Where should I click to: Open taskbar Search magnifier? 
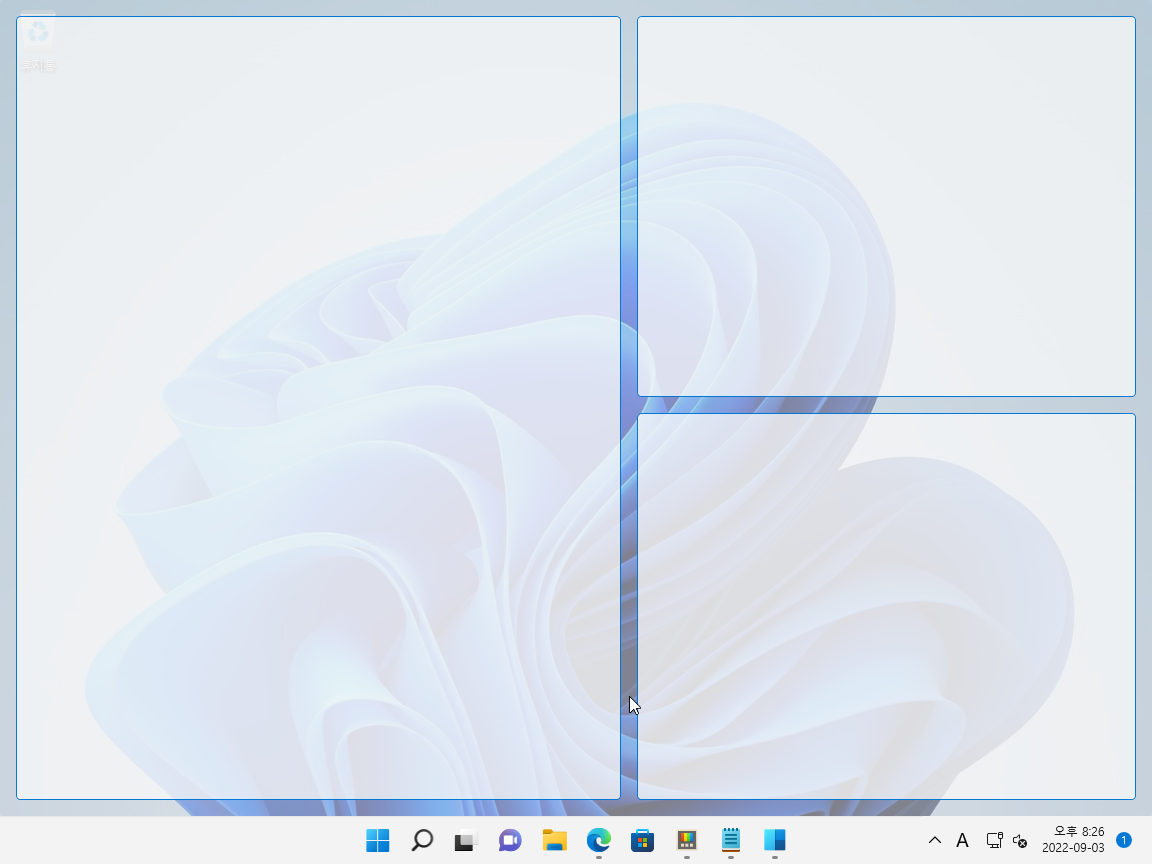pyautogui.click(x=422, y=840)
